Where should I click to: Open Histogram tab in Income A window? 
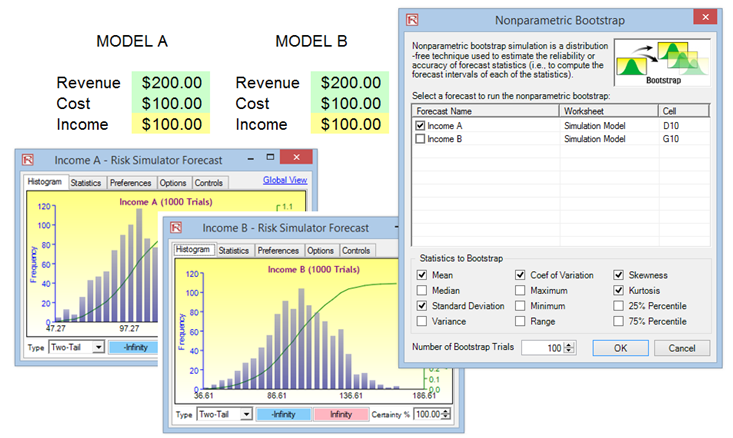44,182
